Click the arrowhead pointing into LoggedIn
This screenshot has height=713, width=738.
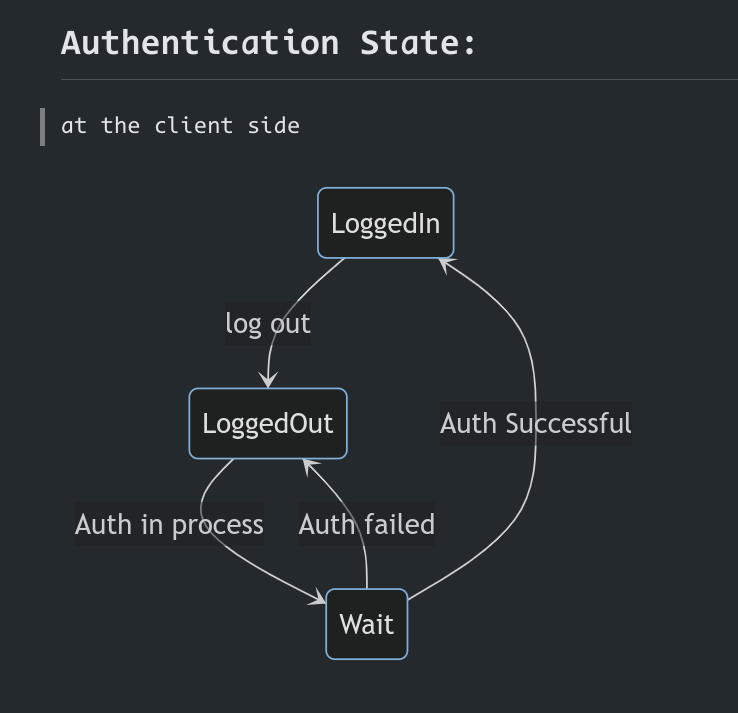coord(446,265)
